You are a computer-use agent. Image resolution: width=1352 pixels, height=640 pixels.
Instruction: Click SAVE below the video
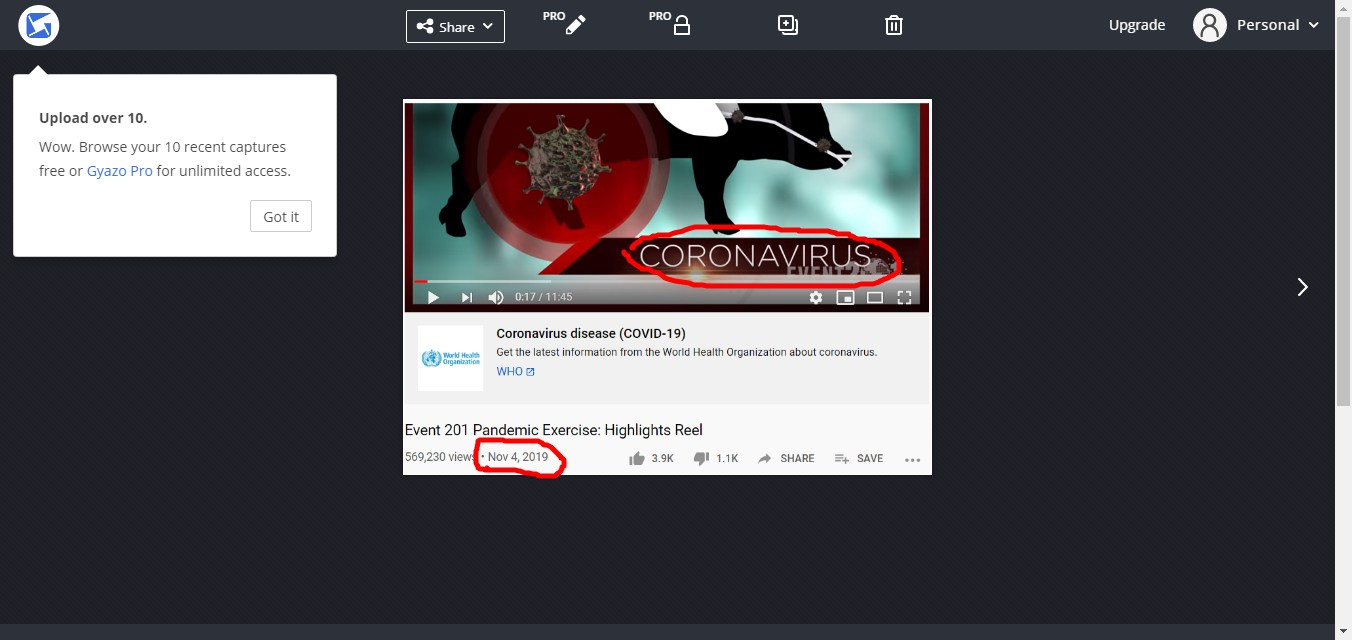click(x=859, y=458)
